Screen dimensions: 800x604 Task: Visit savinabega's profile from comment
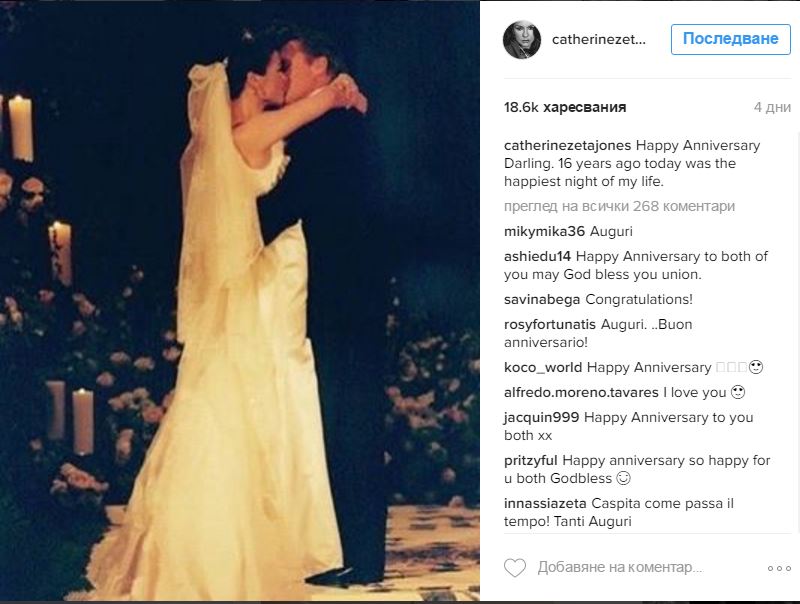click(x=542, y=299)
